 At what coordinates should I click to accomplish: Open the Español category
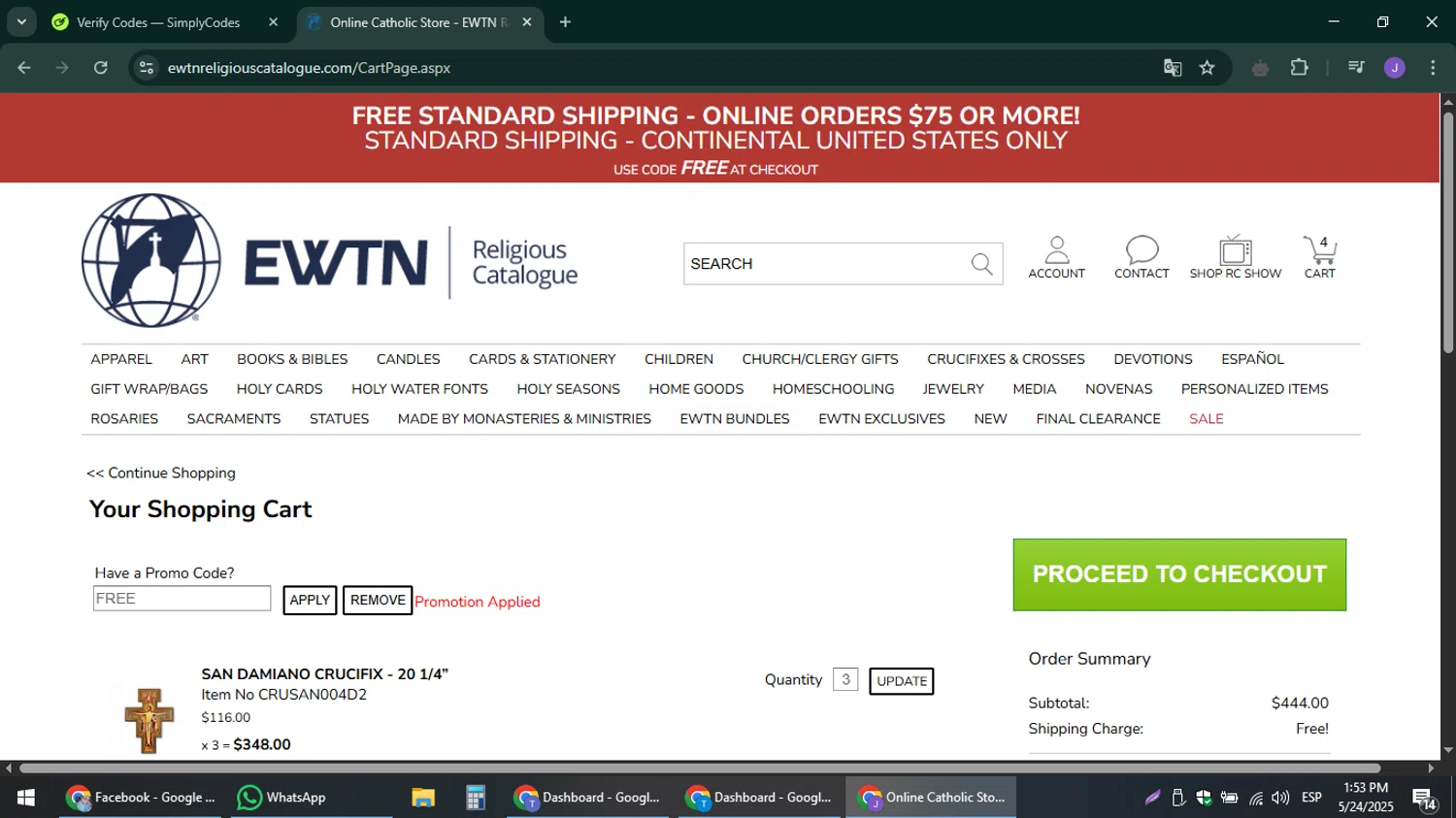(x=1252, y=359)
